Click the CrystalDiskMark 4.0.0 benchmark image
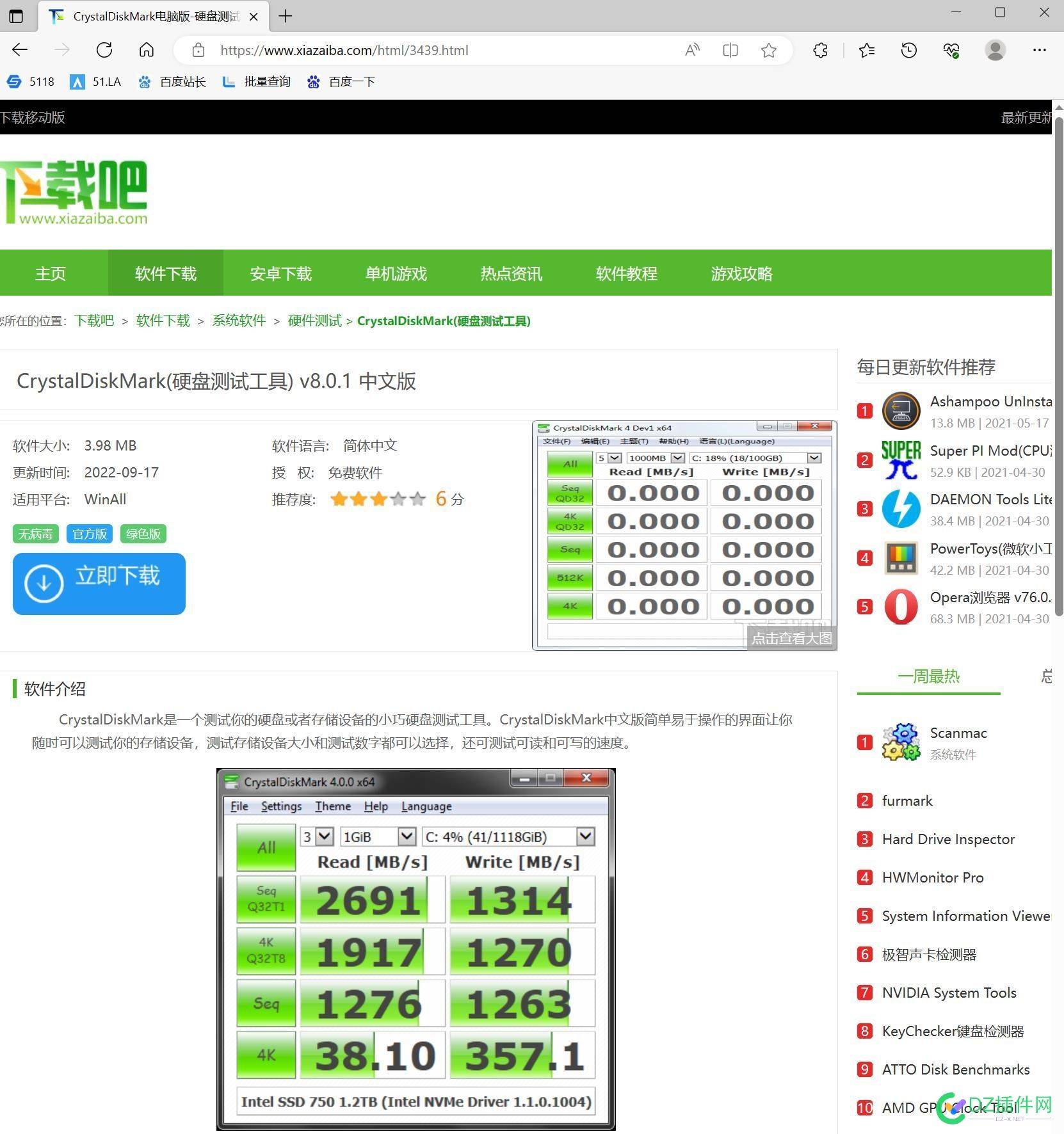 click(x=416, y=949)
